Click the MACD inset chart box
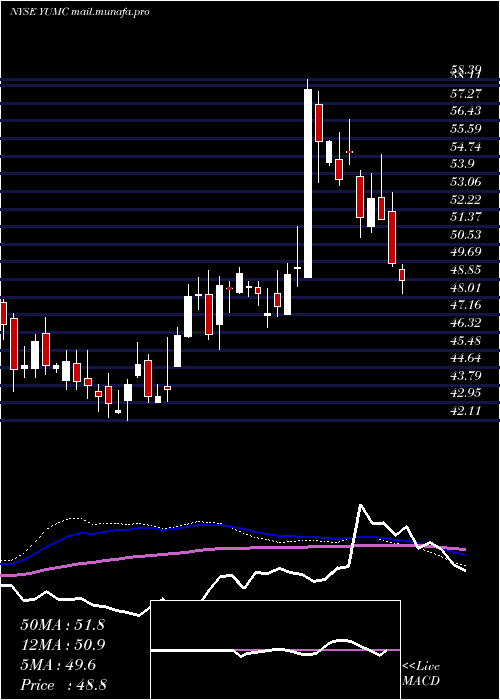The image size is (500, 700). [276, 650]
